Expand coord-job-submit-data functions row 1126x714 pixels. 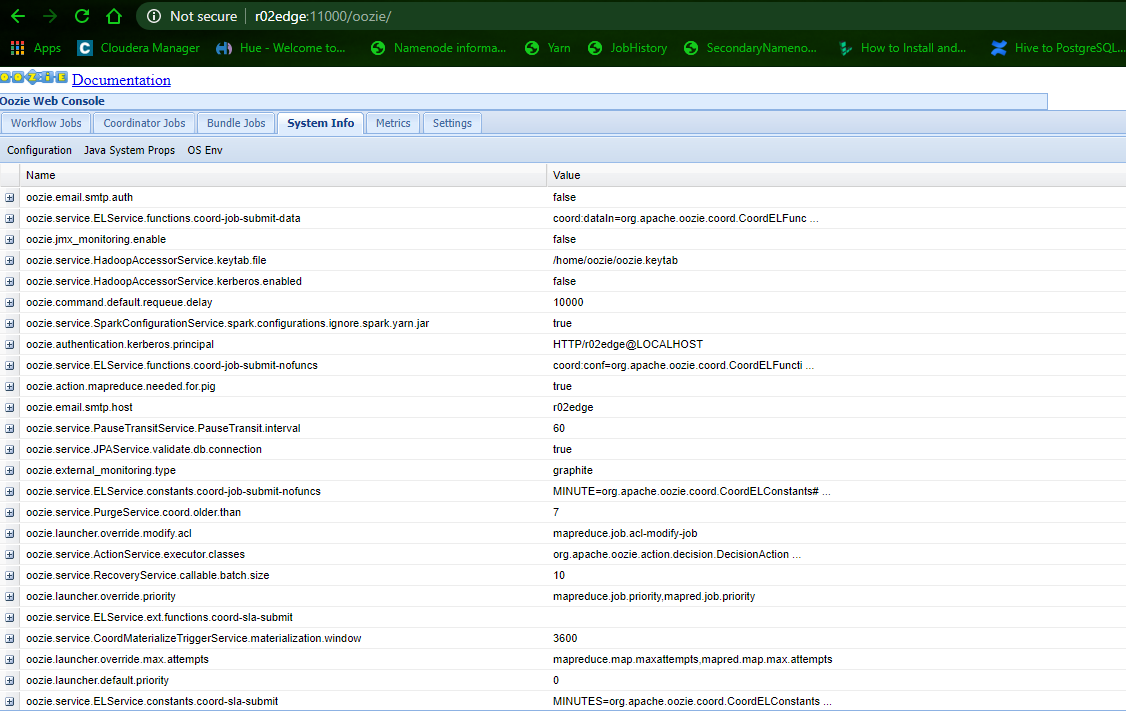point(9,218)
